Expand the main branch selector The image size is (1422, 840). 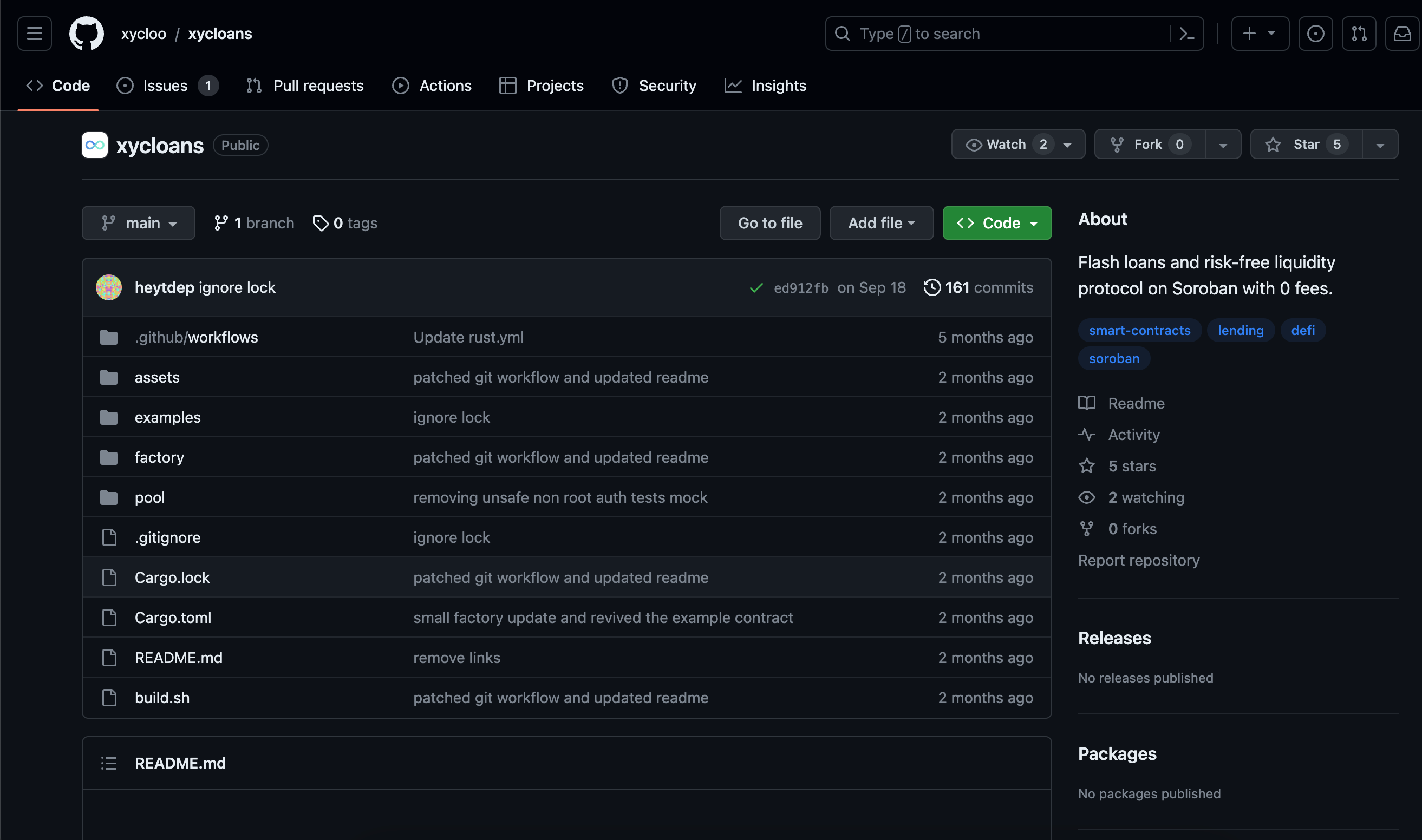point(138,223)
